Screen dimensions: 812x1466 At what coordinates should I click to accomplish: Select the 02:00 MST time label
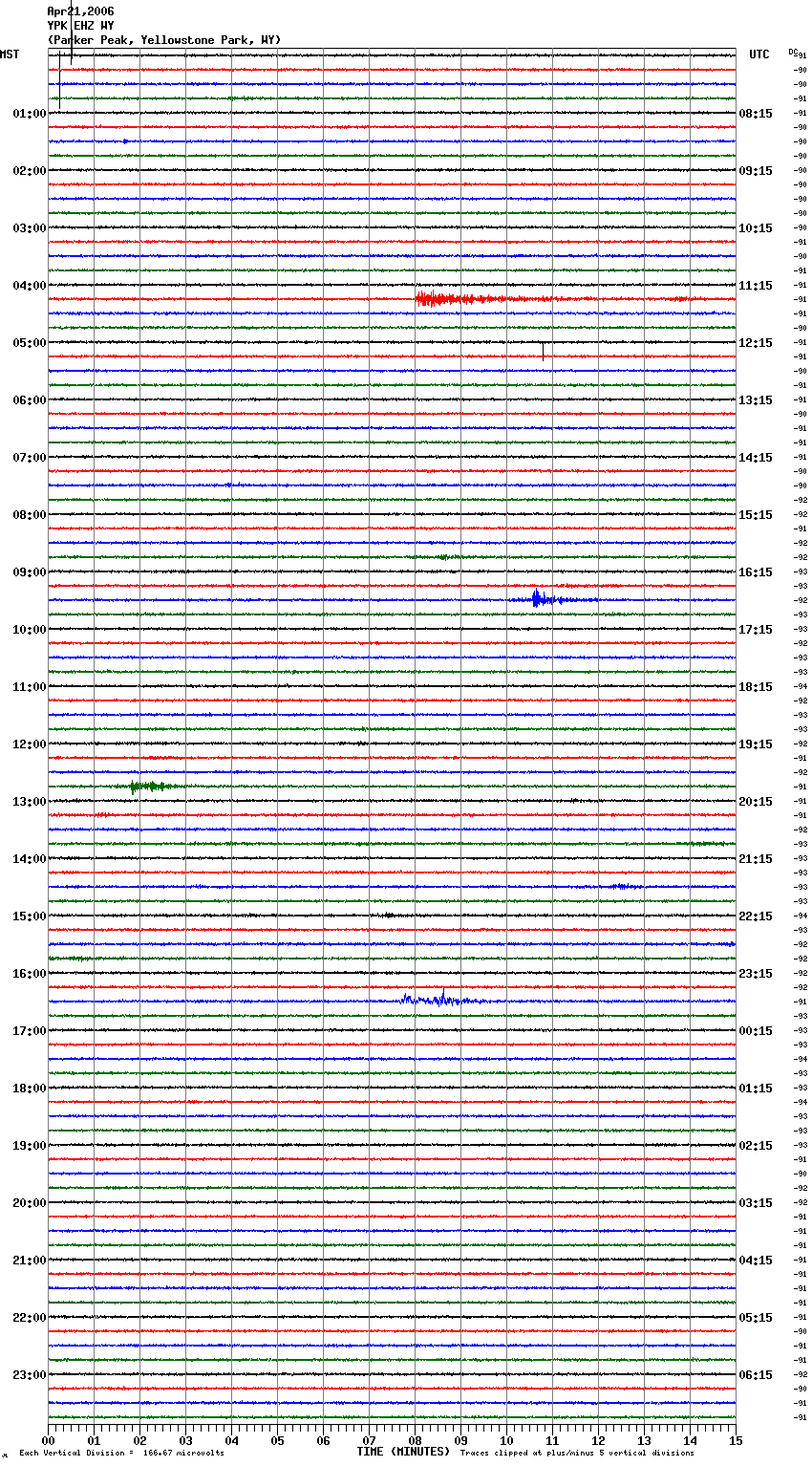coord(30,171)
